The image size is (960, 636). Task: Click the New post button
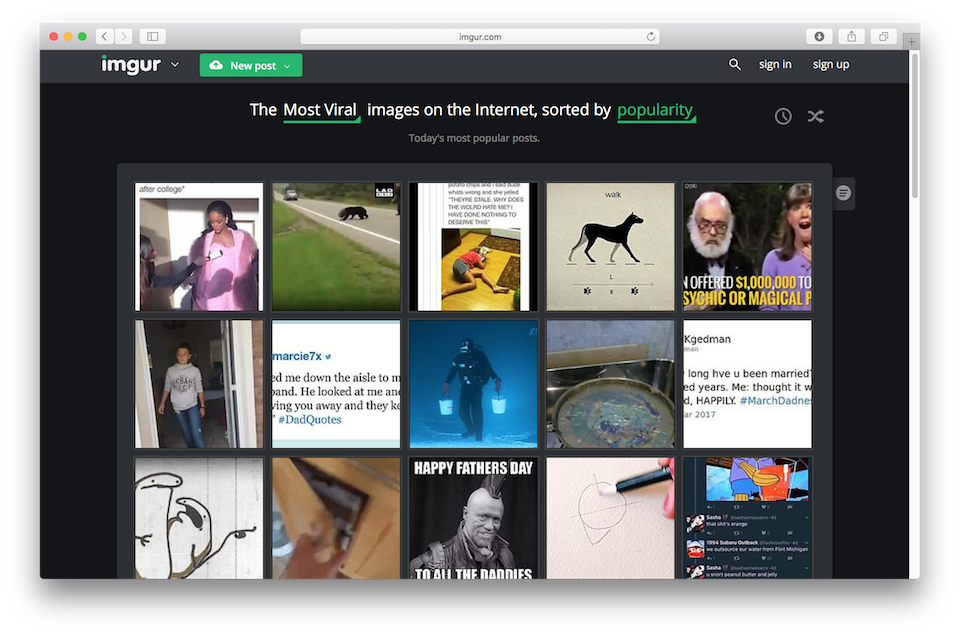251,65
